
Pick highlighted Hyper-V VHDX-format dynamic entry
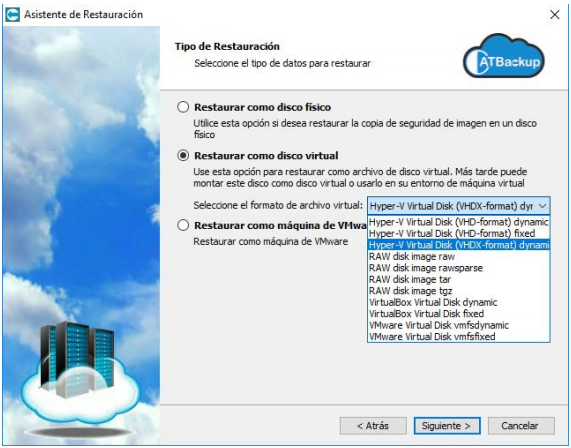pyautogui.click(x=458, y=245)
